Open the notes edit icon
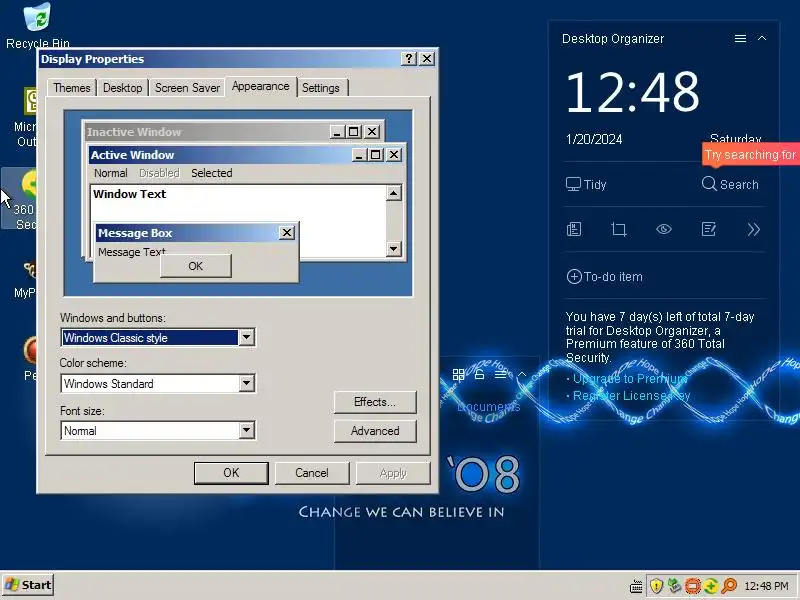The image size is (800, 600). click(709, 229)
